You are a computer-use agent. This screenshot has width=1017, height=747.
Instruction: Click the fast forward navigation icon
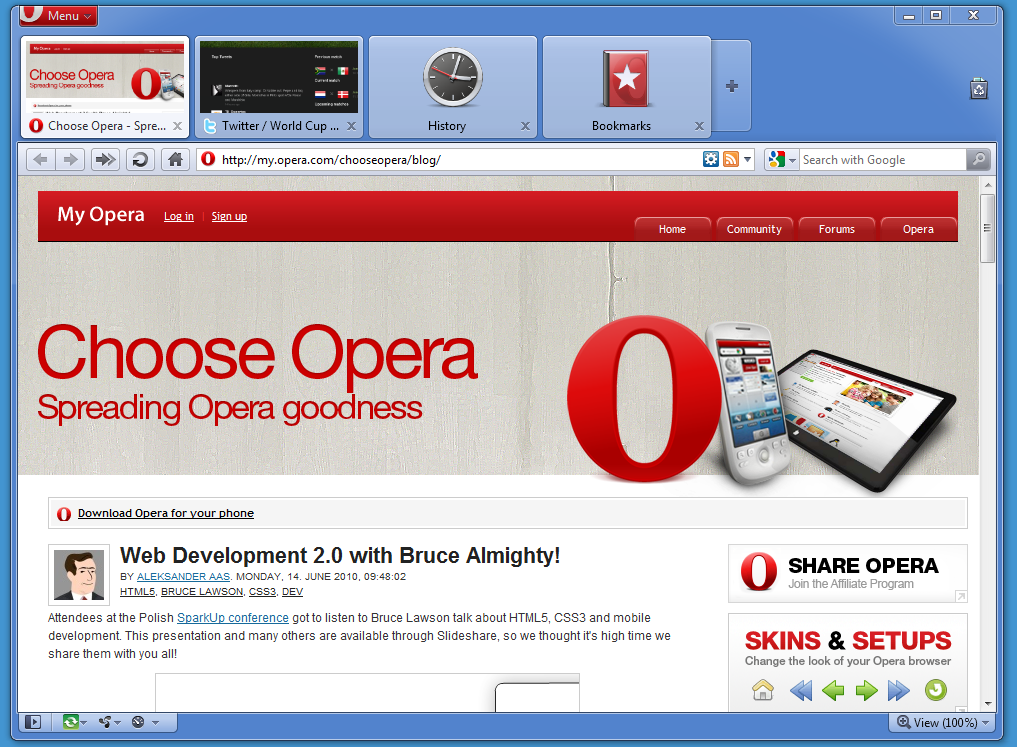coord(104,159)
